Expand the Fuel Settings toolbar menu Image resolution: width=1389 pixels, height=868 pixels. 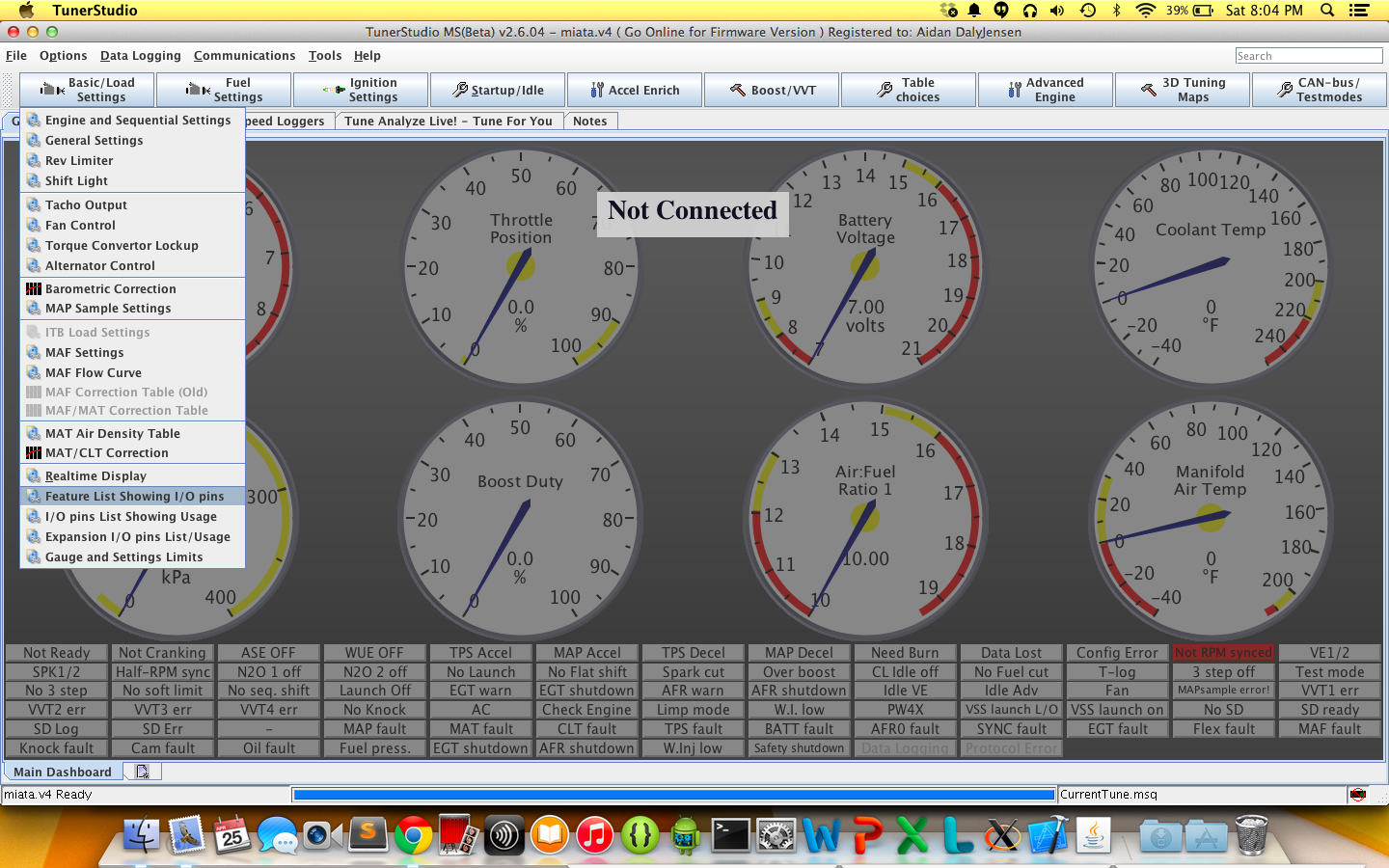tap(224, 90)
